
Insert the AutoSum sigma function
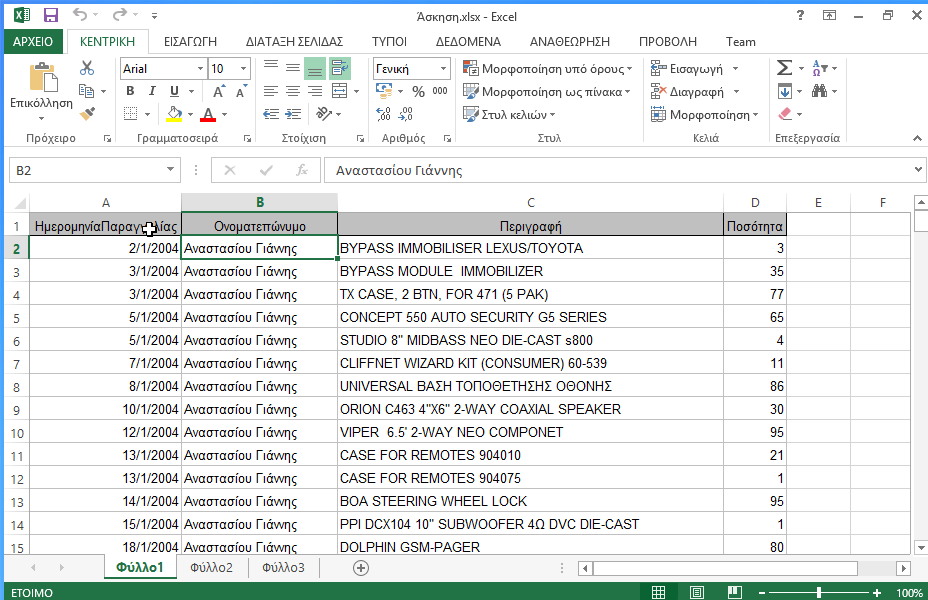coord(784,68)
